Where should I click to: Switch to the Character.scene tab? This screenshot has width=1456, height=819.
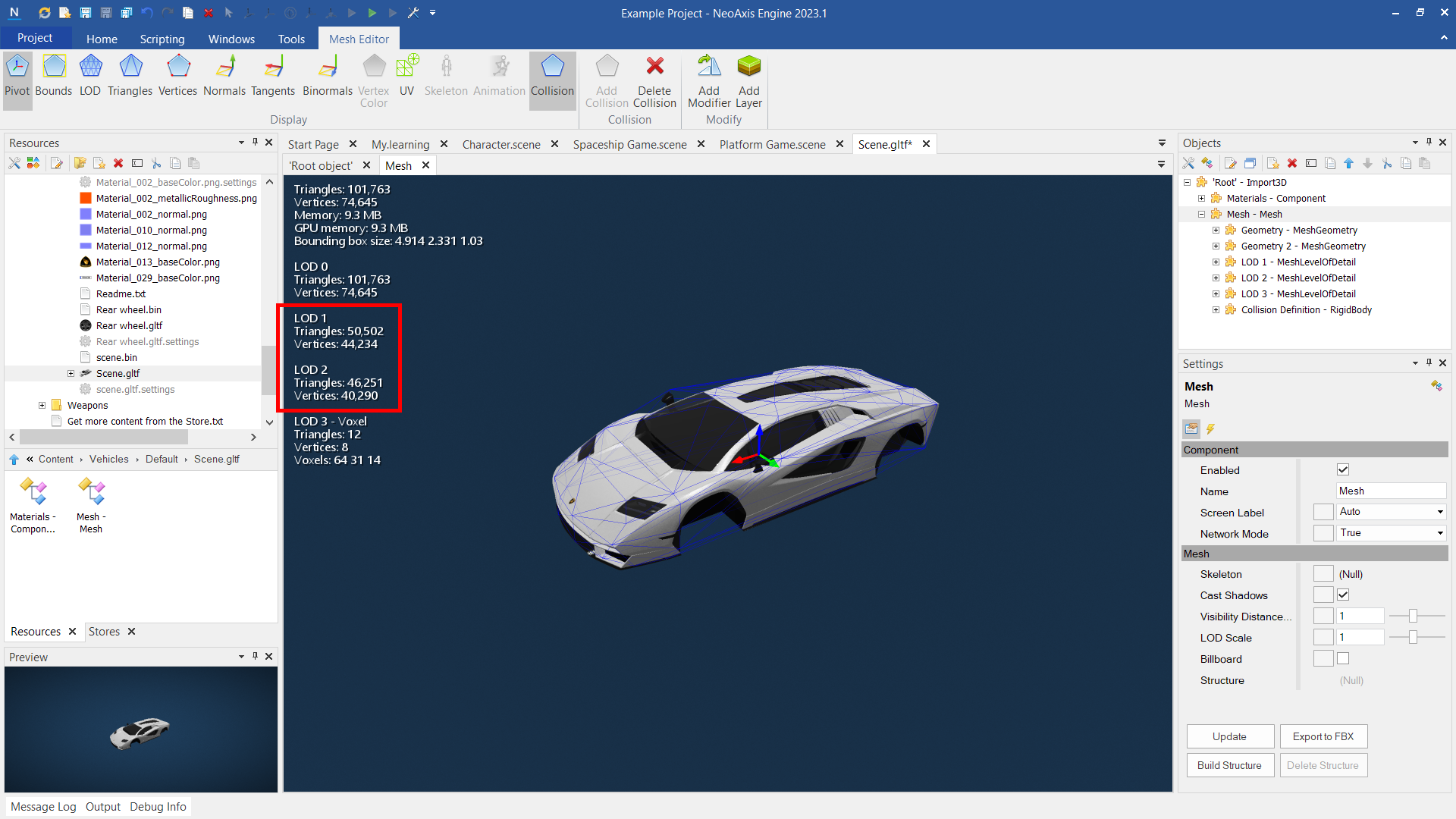click(x=501, y=144)
